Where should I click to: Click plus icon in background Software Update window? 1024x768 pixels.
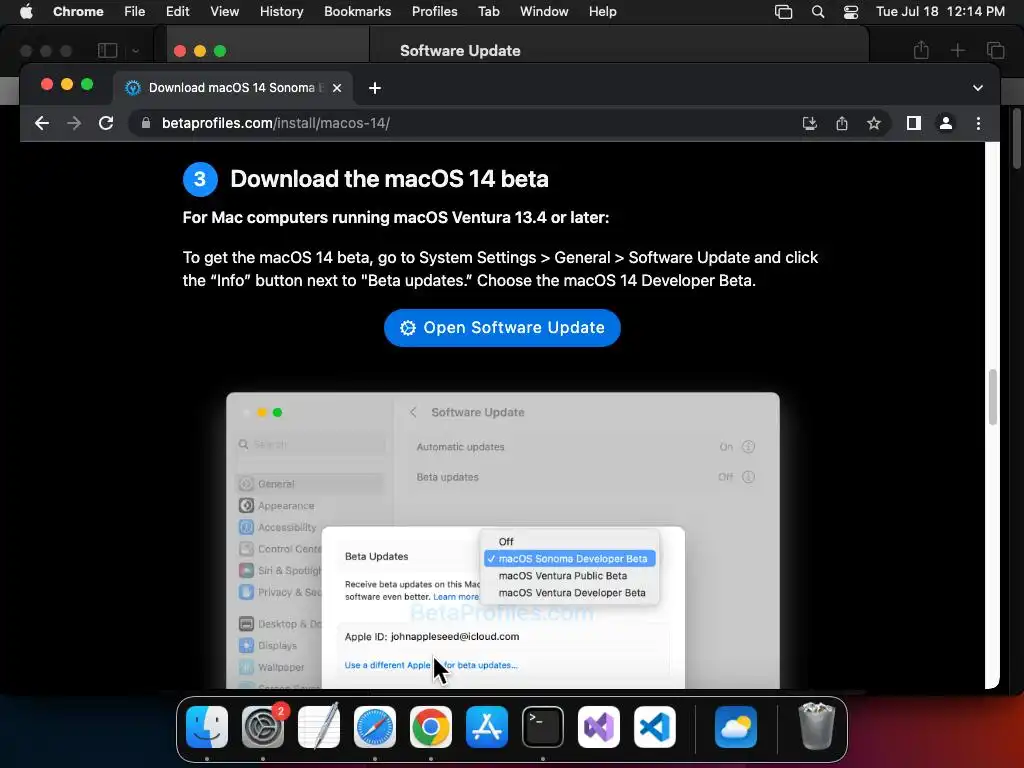coord(957,50)
